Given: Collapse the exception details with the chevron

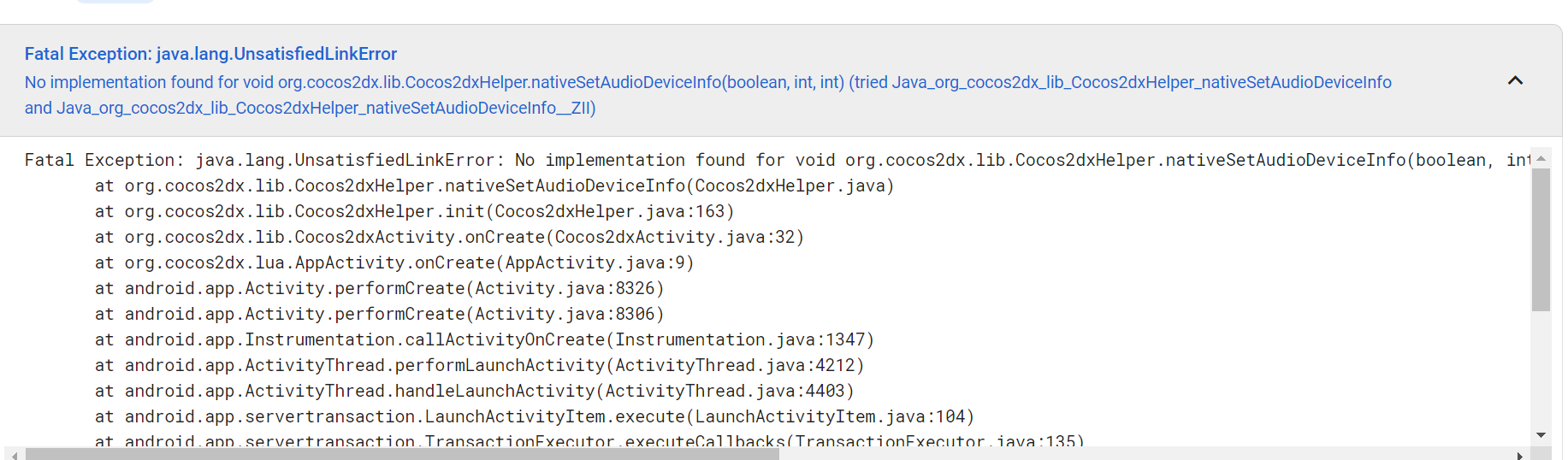Looking at the screenshot, I should (1515, 80).
